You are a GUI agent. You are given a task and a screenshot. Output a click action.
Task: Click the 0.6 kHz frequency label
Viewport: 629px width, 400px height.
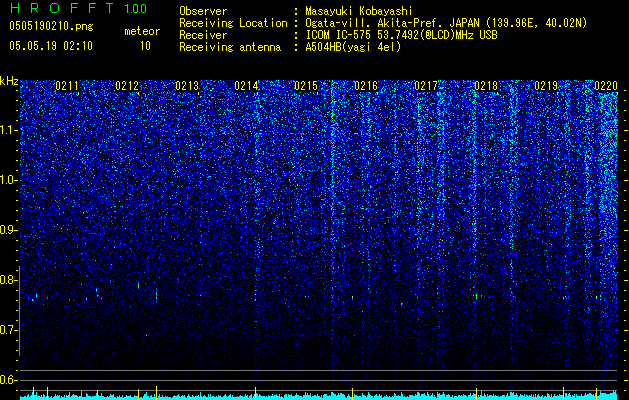click(8, 380)
